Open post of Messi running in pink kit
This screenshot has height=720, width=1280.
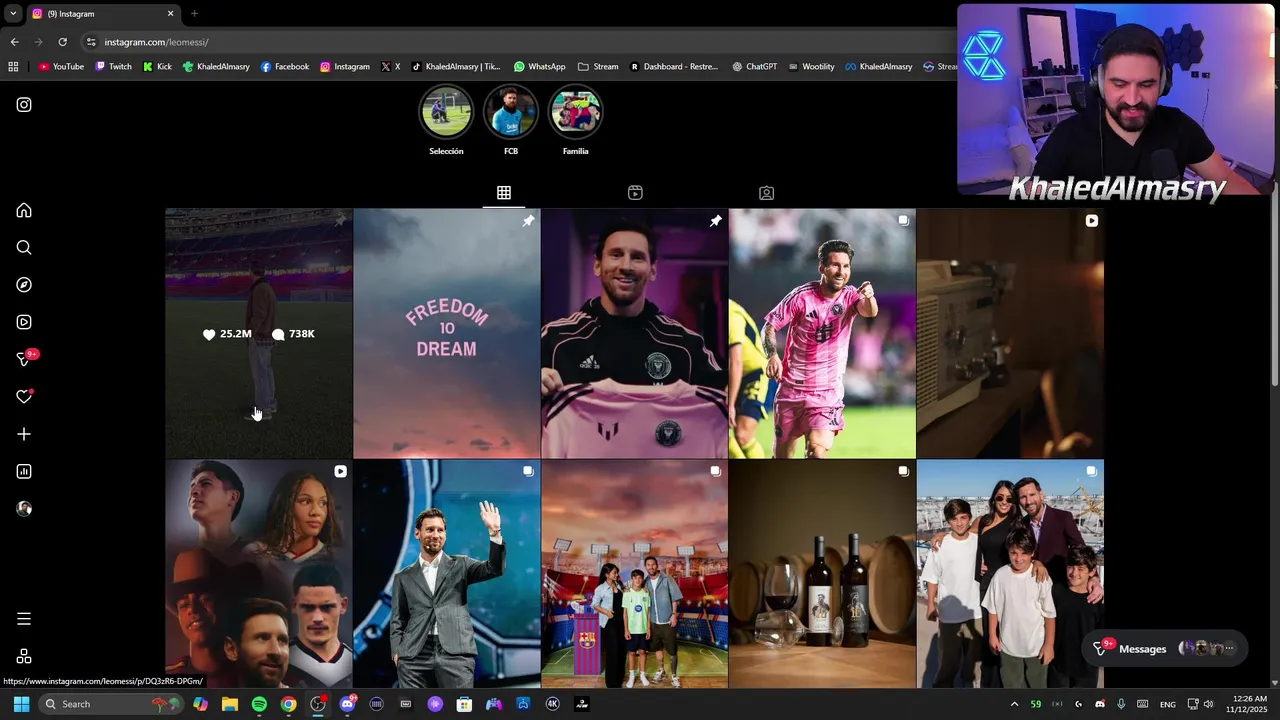pyautogui.click(x=822, y=333)
